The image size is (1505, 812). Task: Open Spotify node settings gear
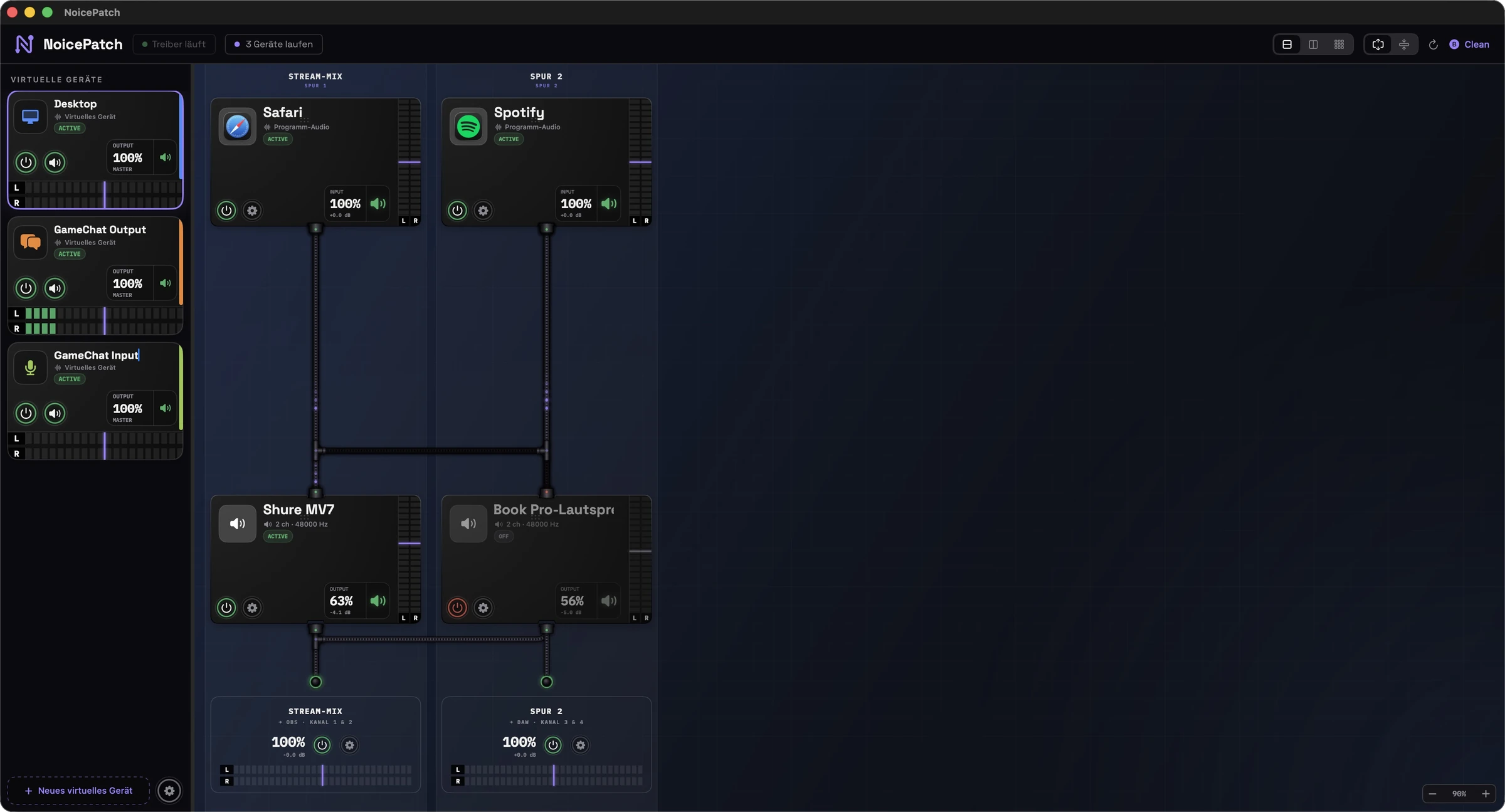pyautogui.click(x=483, y=211)
